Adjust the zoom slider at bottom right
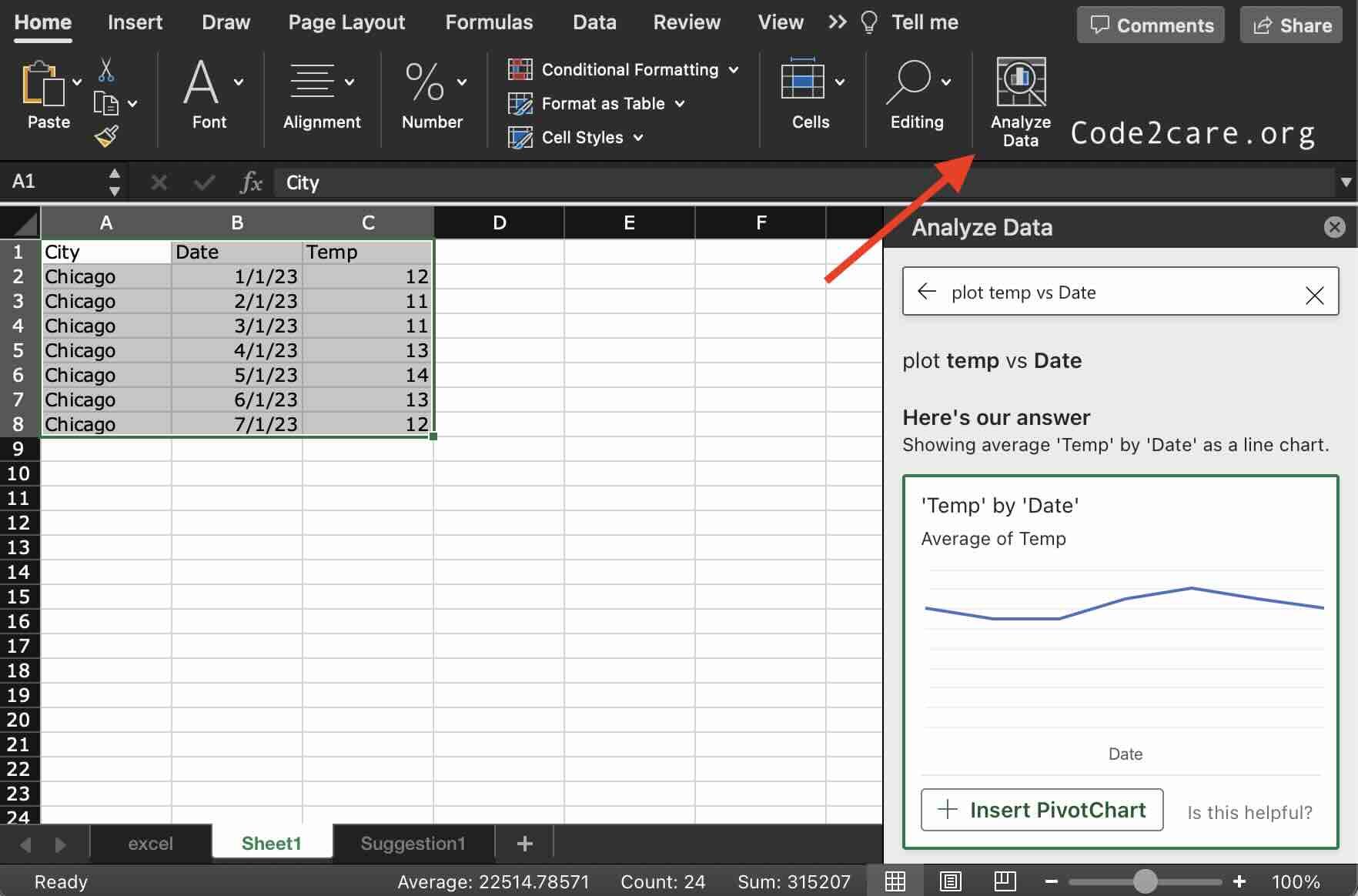The image size is (1358, 896). pyautogui.click(x=1146, y=882)
